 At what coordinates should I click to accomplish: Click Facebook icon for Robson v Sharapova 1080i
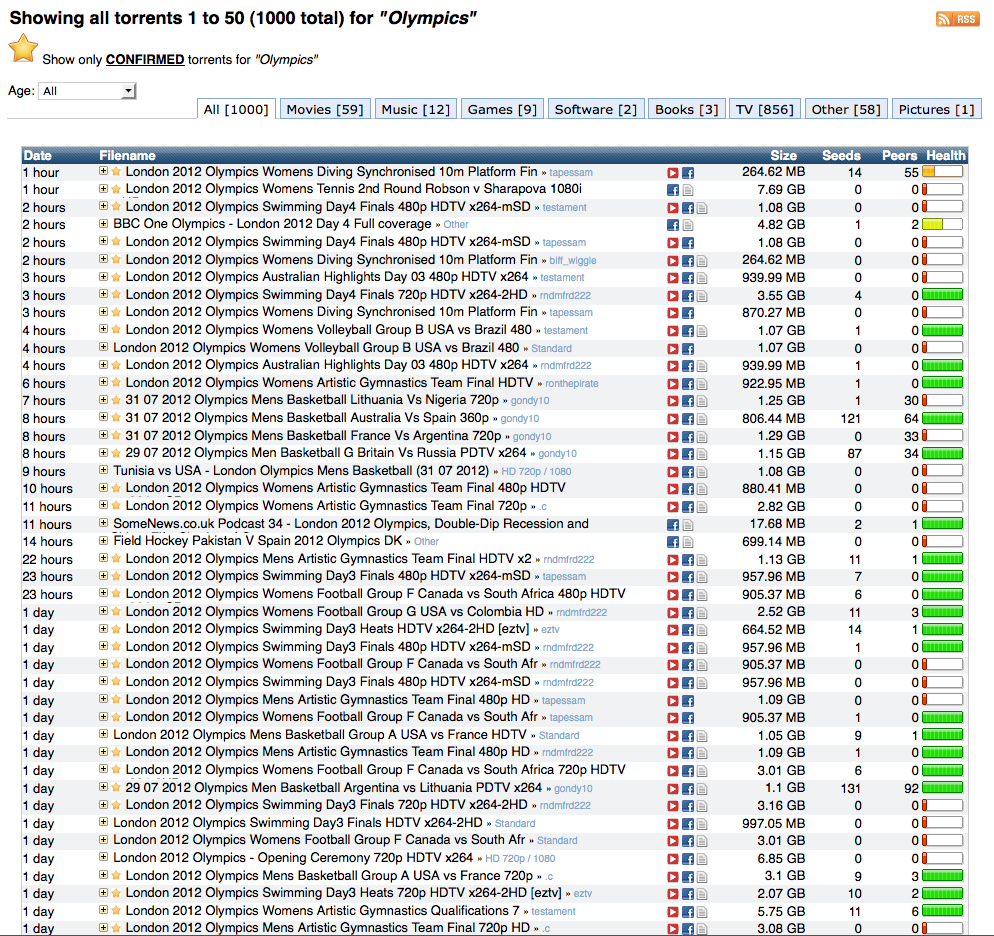tap(673, 190)
